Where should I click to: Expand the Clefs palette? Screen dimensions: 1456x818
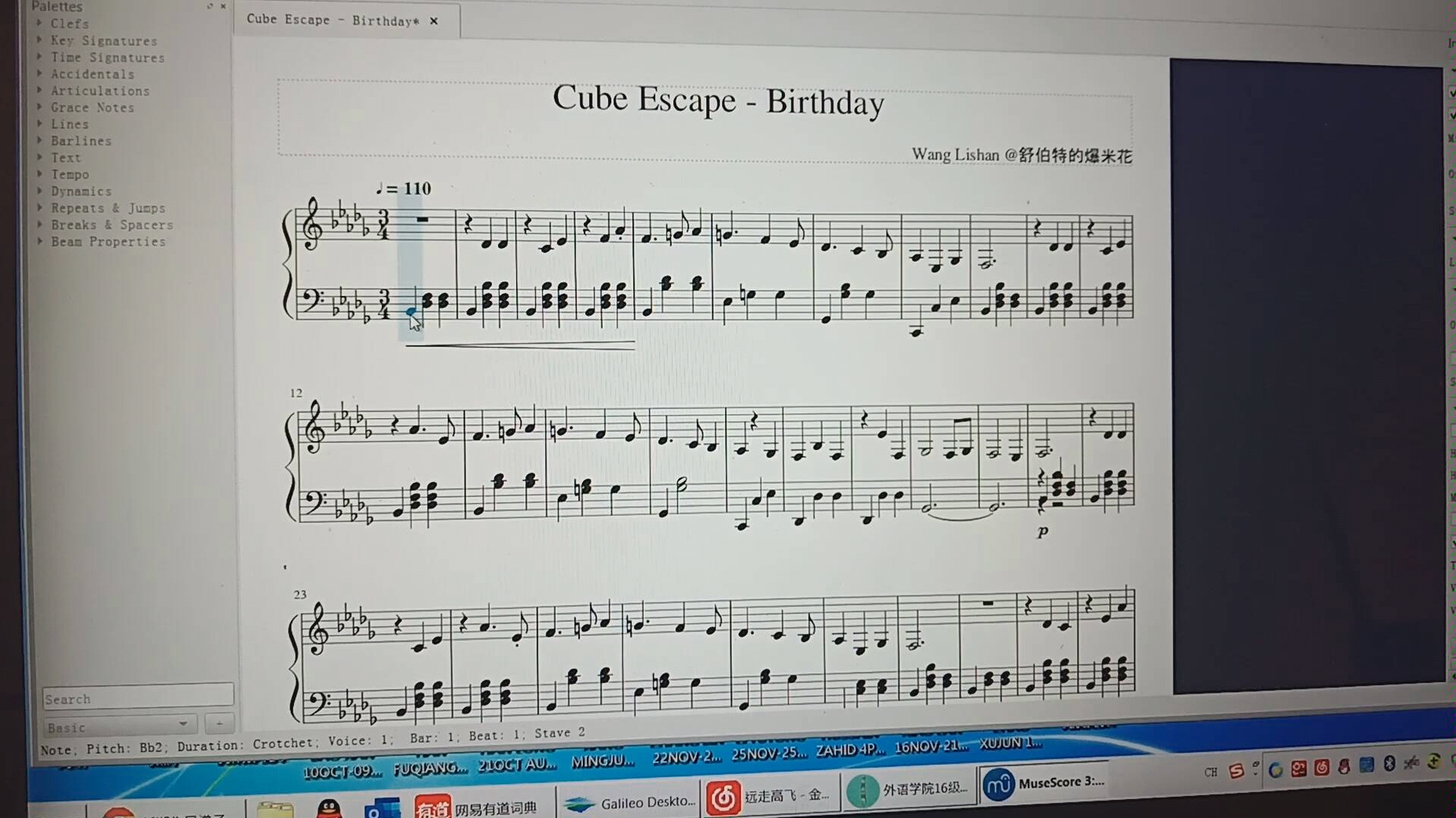point(39,23)
